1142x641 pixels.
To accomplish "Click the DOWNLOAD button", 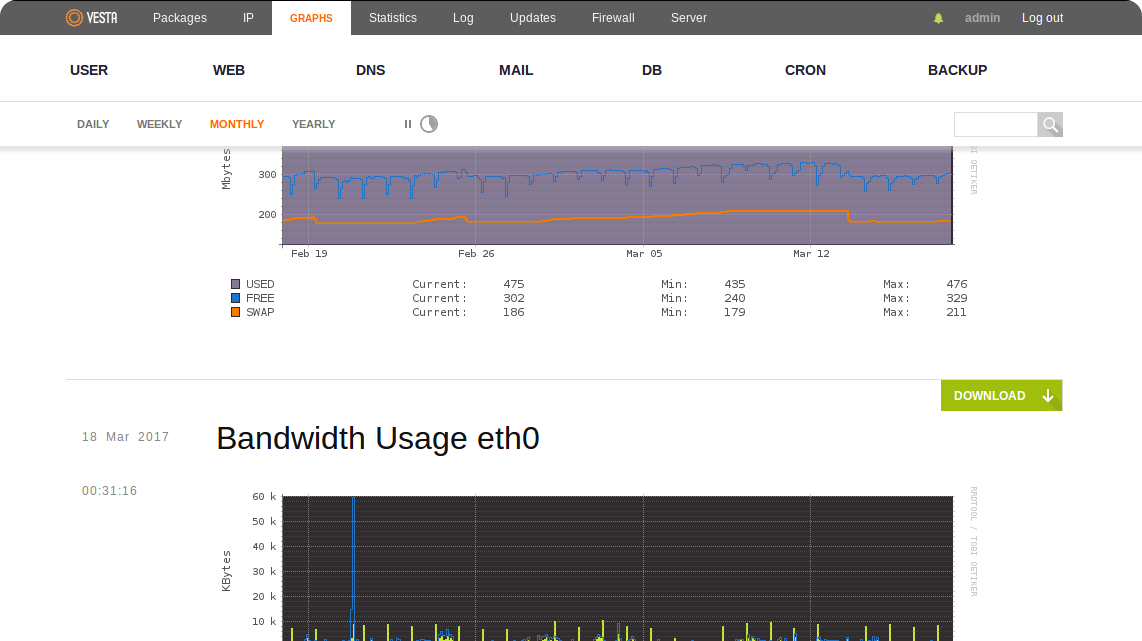I will coord(989,395).
